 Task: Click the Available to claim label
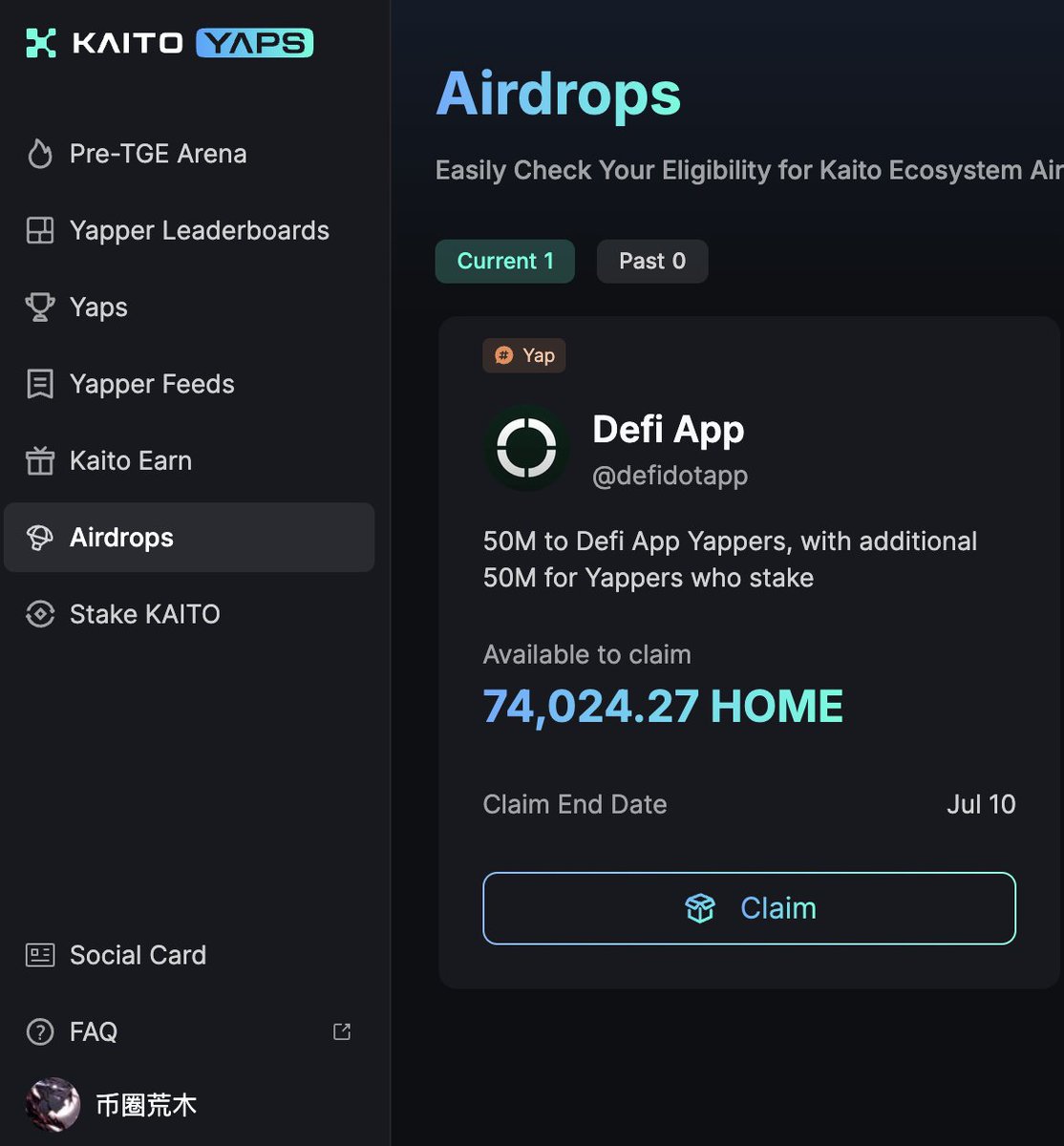point(587,654)
